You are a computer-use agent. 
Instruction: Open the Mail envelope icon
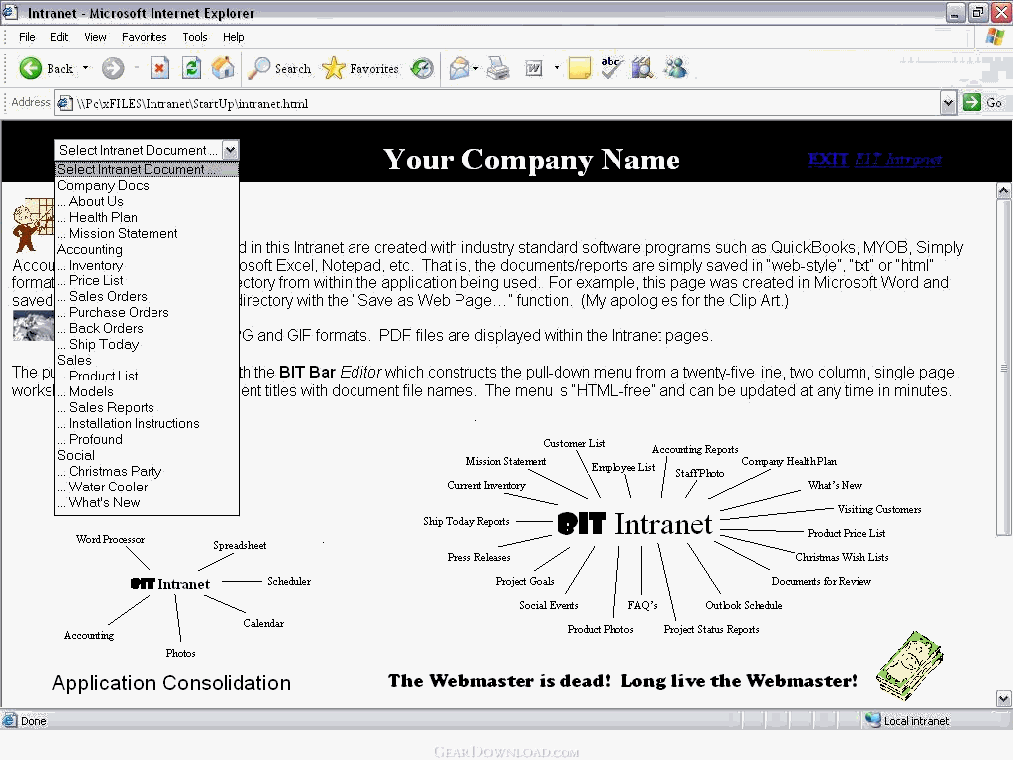pyautogui.click(x=459, y=68)
